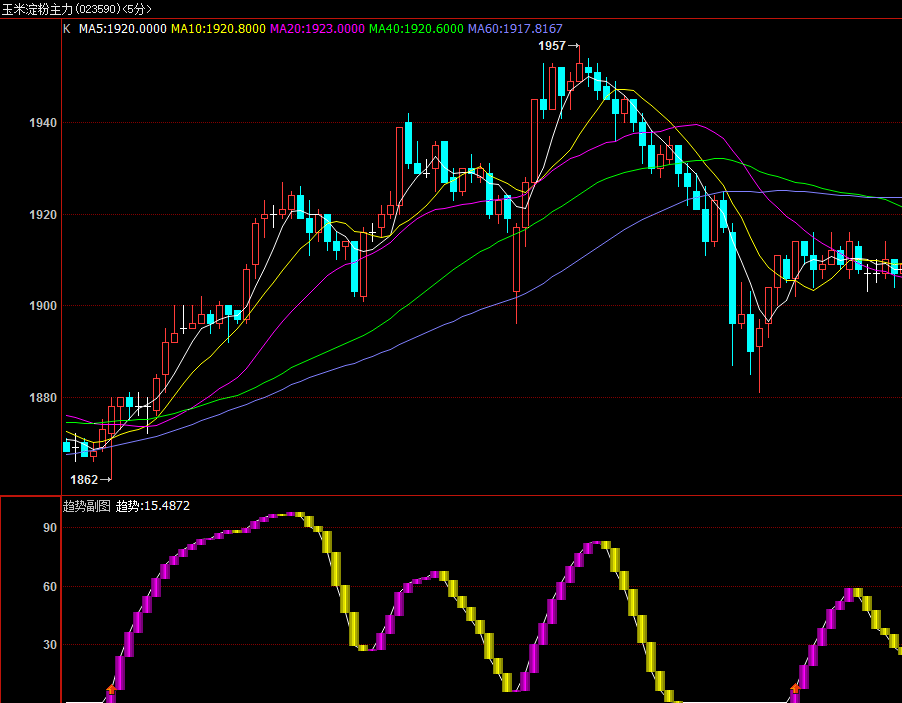Viewport: 902px width, 703px height.
Task: Click the 1920 price axis label
Action: click(x=43, y=215)
